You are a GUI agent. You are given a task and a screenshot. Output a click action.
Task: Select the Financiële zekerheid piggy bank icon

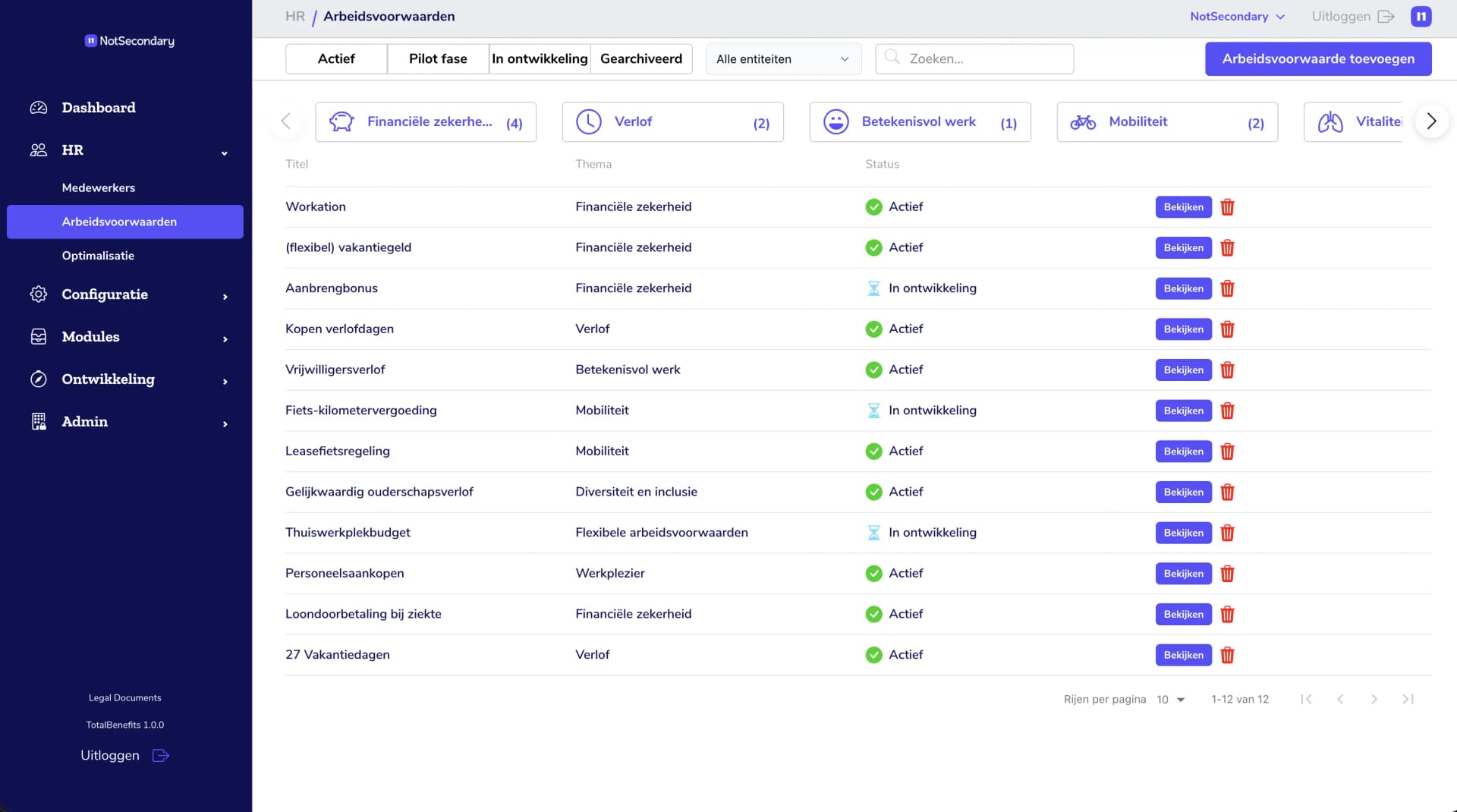coord(341,121)
